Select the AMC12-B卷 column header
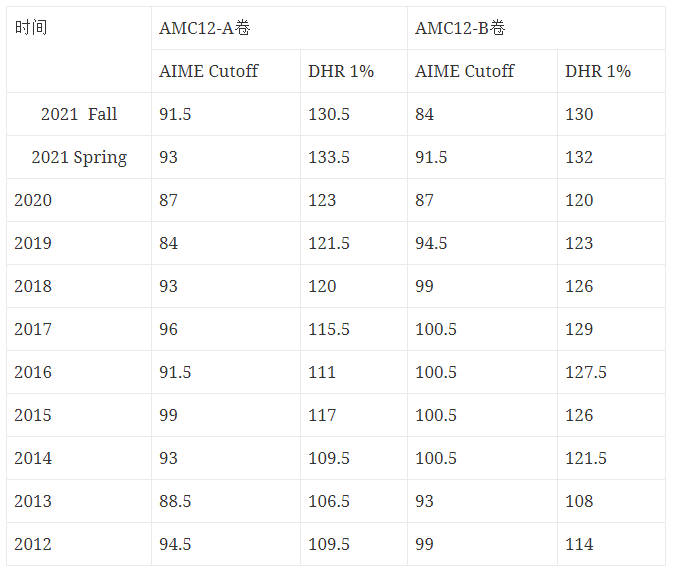Screen dimensions: 673x573 (x=536, y=28)
